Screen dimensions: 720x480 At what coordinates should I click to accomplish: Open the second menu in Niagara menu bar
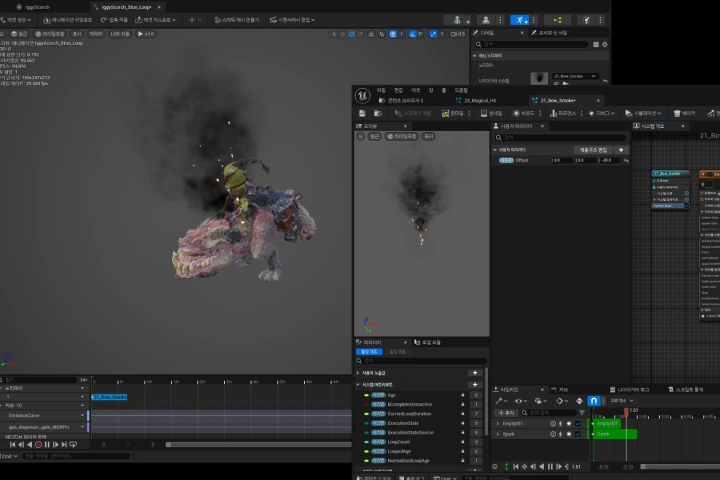point(398,90)
